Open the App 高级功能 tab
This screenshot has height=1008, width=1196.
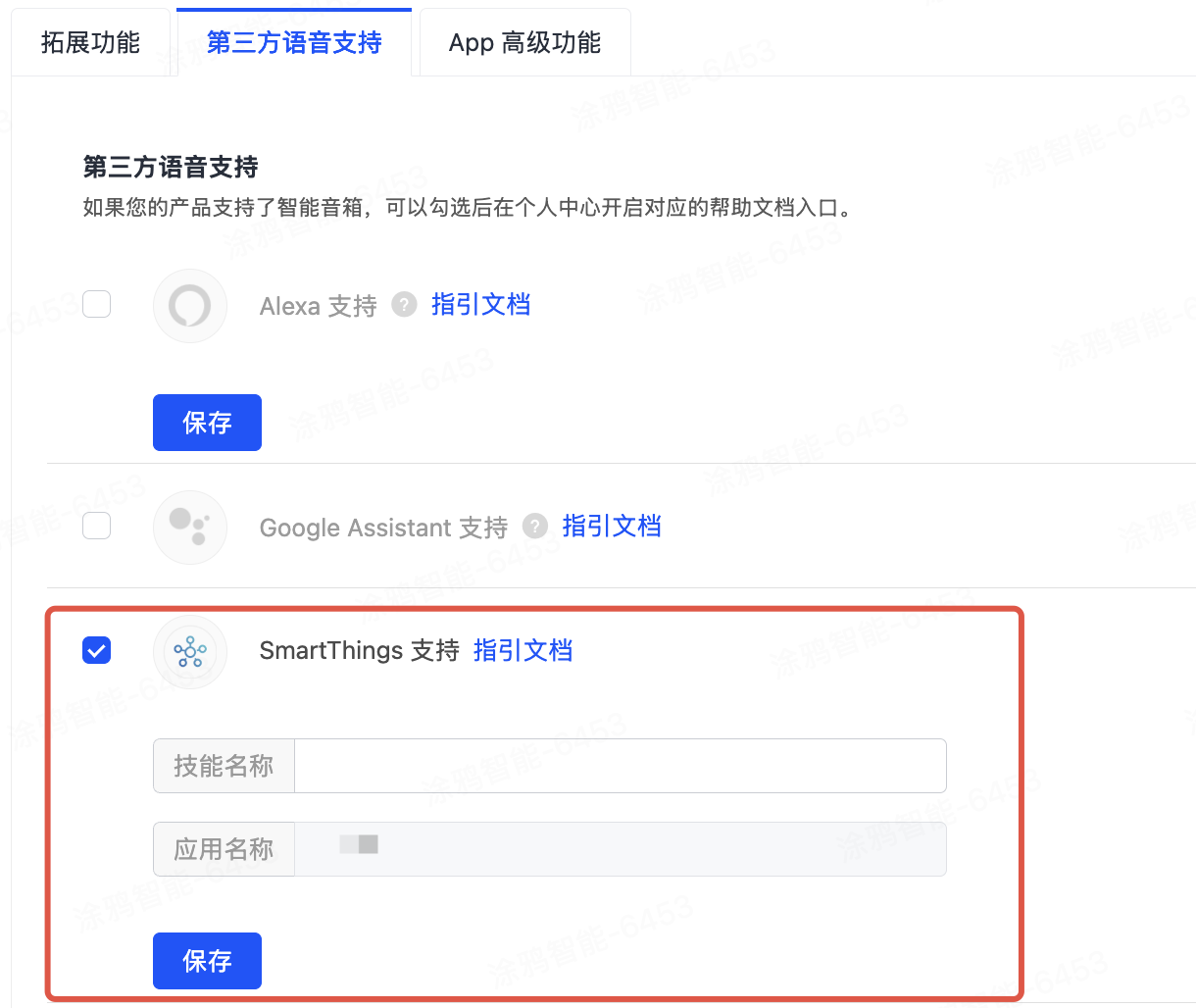click(x=524, y=43)
